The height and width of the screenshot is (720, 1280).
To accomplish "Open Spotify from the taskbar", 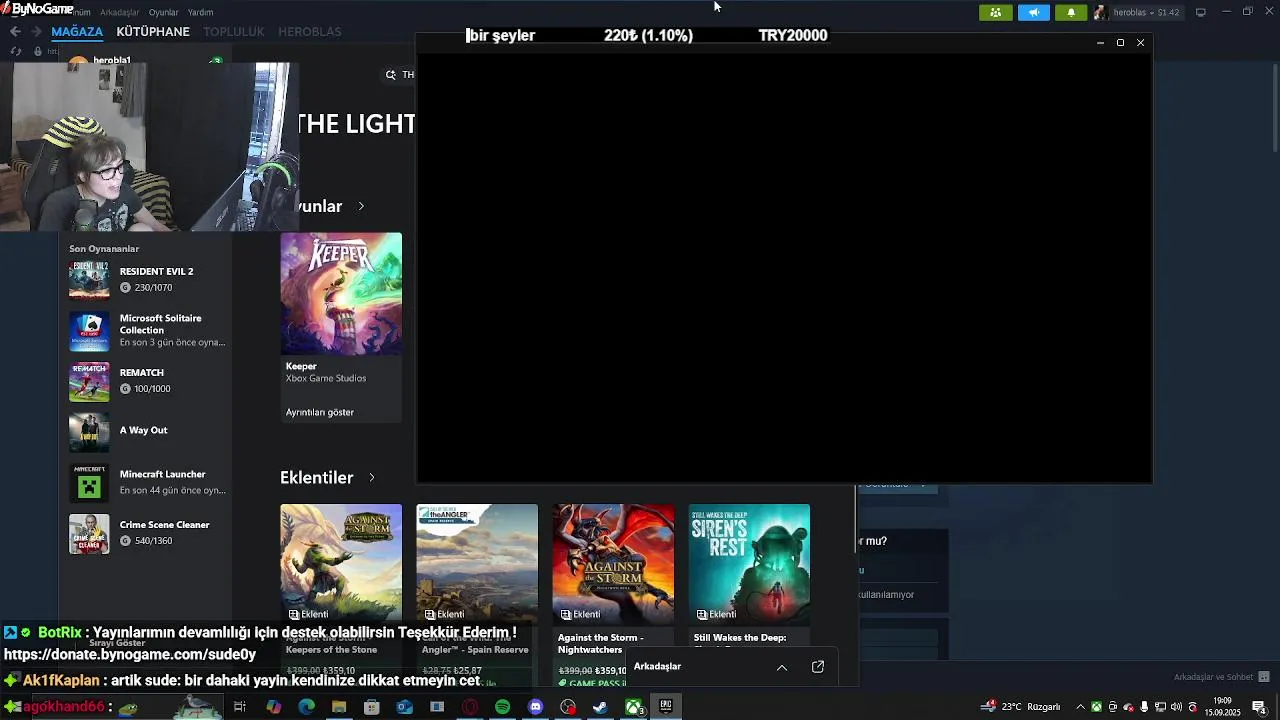I will coord(502,707).
